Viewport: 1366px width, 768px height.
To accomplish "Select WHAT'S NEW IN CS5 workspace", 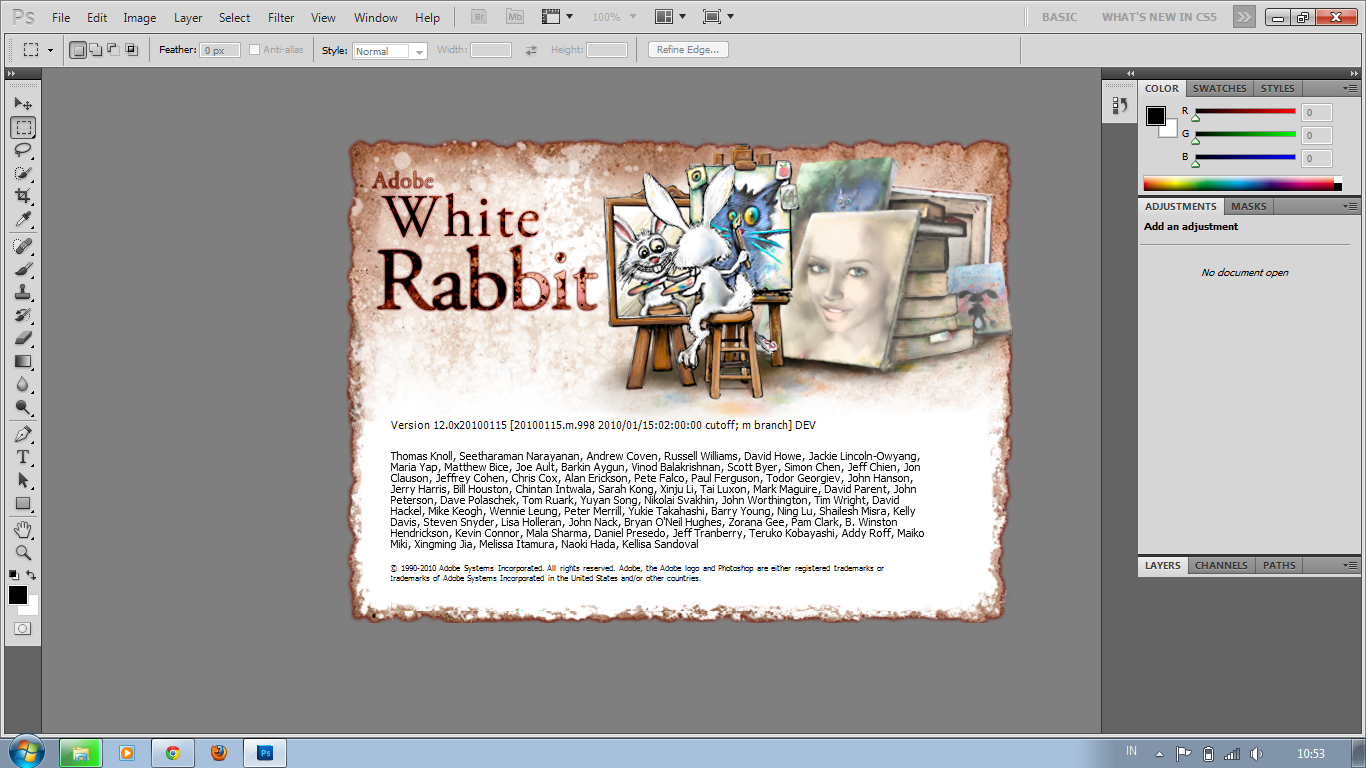I will point(1160,17).
